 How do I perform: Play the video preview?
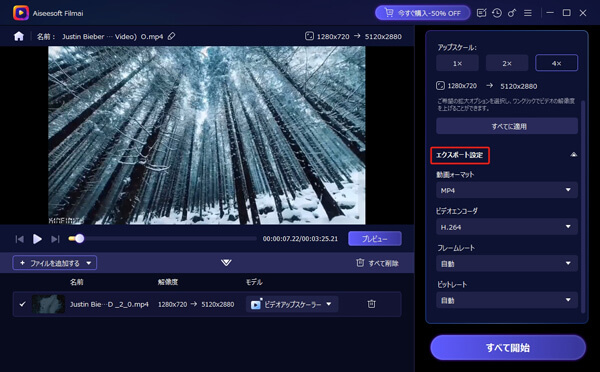click(37, 239)
